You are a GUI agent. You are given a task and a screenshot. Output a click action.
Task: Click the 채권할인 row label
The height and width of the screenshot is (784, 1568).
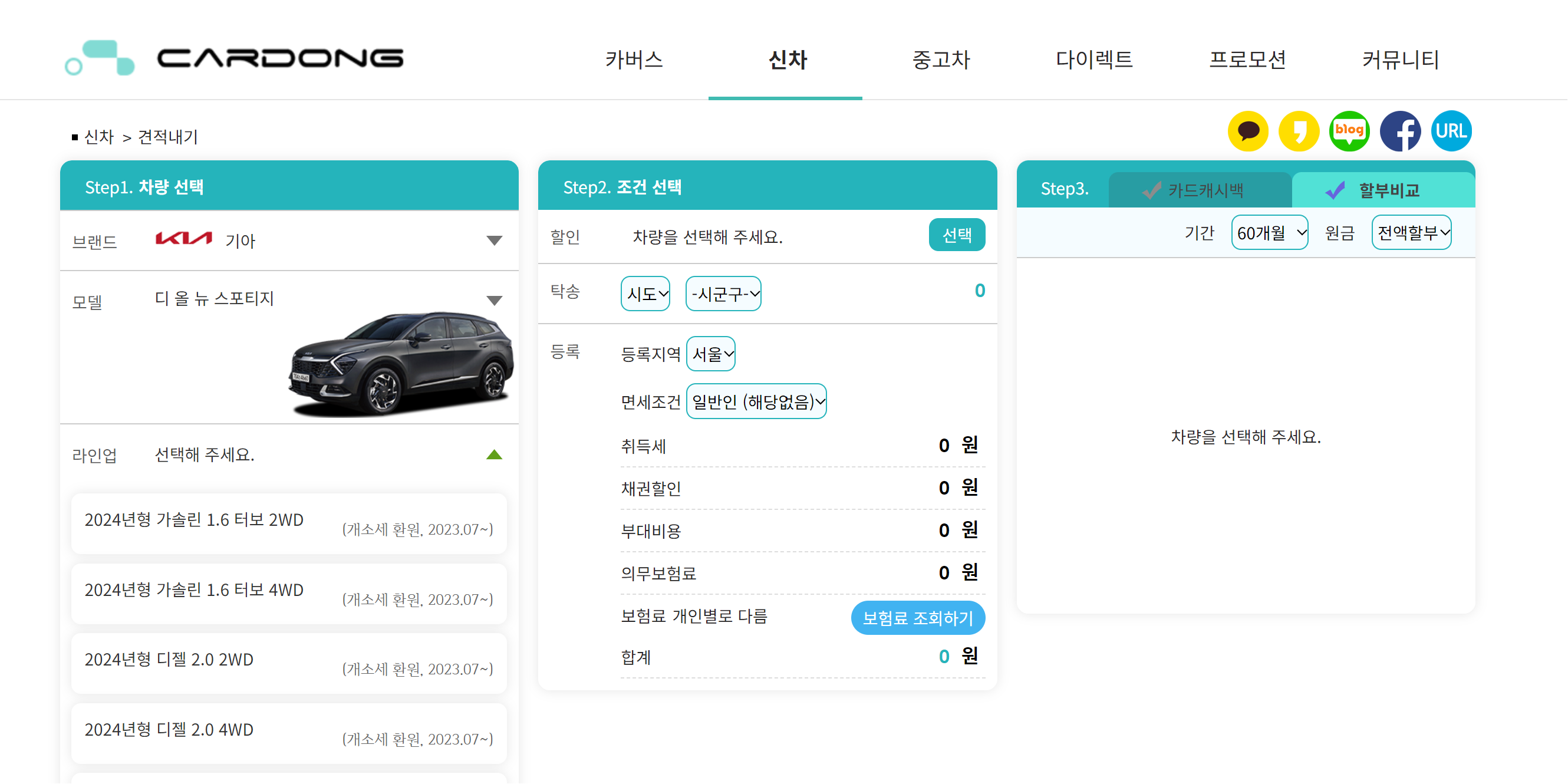651,489
